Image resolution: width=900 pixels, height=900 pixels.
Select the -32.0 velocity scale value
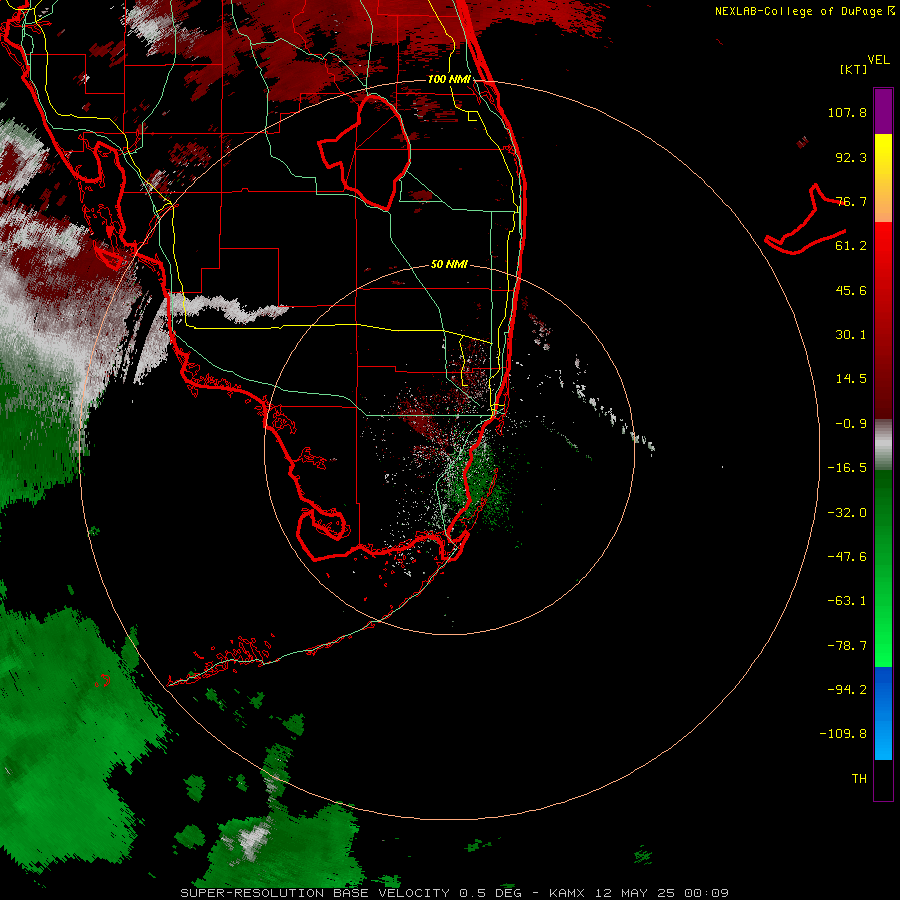click(x=847, y=513)
